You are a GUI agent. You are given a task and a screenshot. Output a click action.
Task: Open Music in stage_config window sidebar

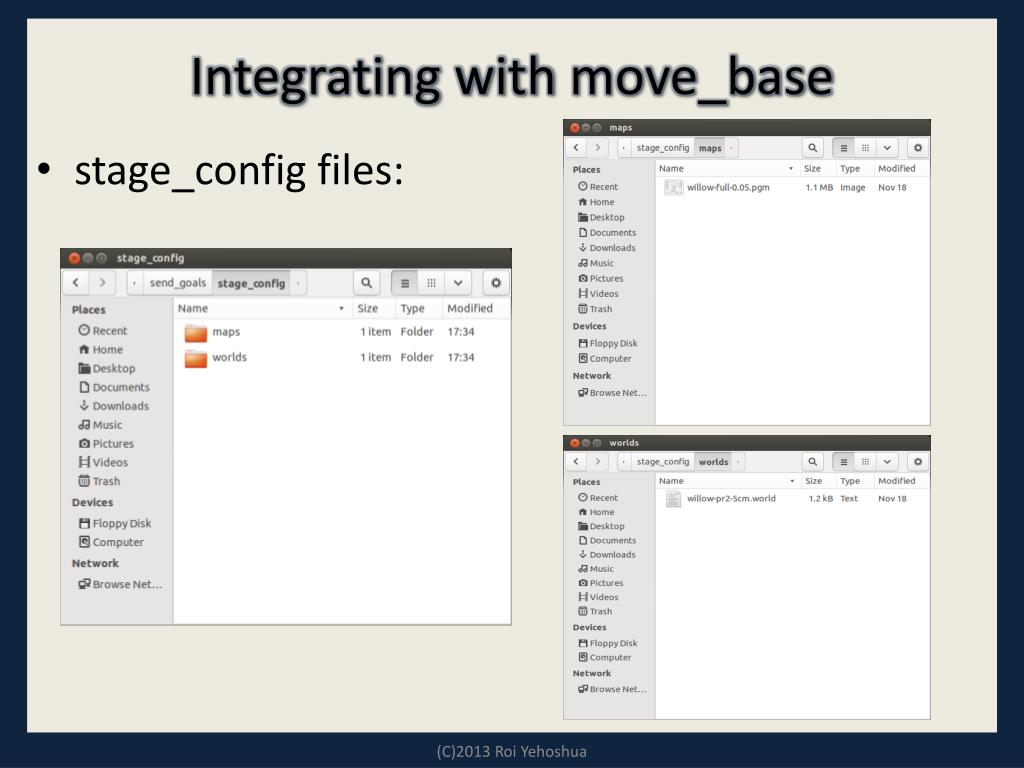[x=100, y=425]
